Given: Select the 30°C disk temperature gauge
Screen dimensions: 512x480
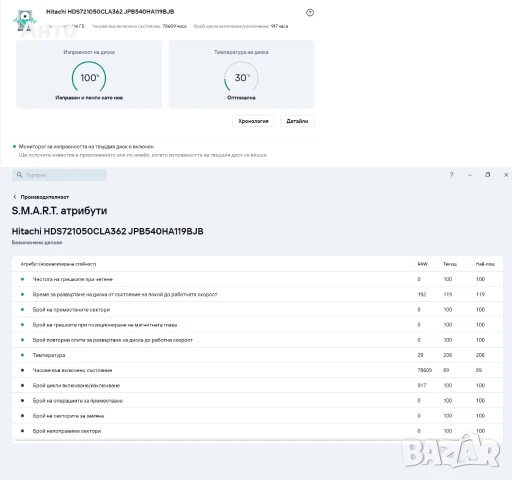Looking at the screenshot, I should coord(241,77).
